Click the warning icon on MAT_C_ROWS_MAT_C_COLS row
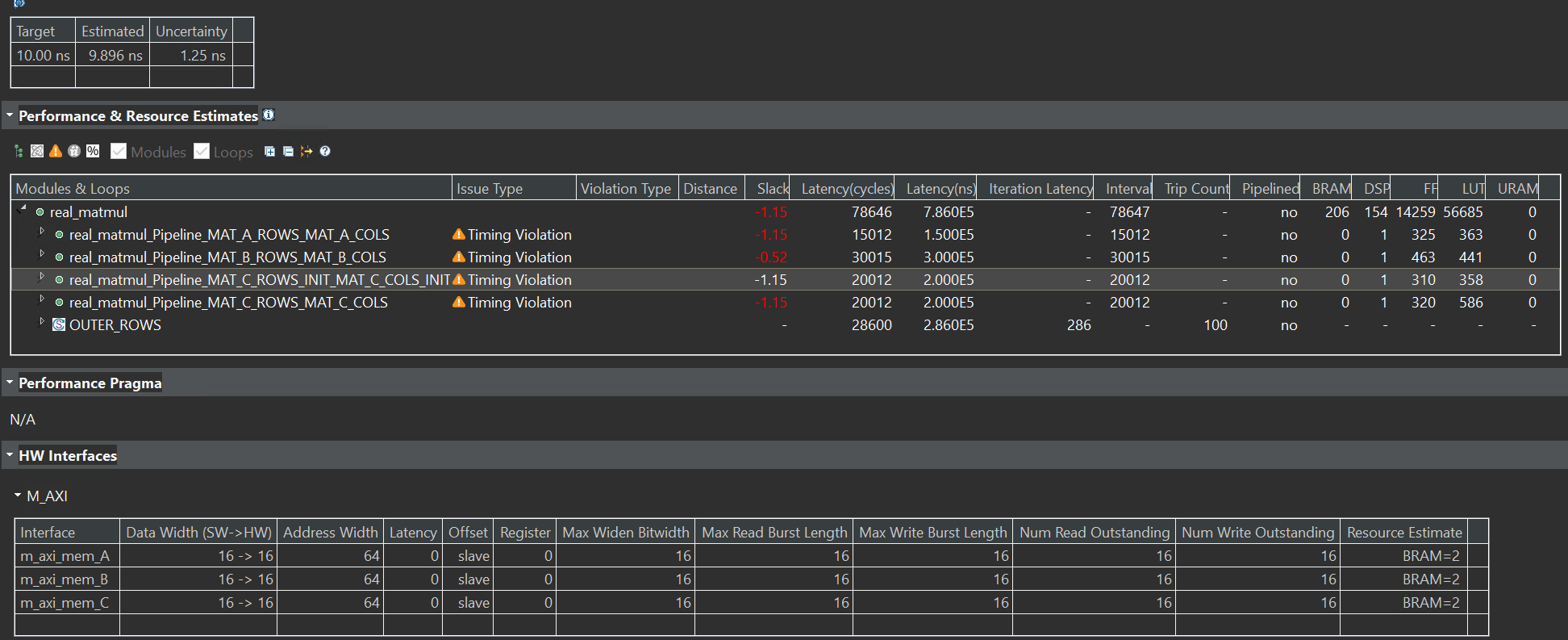 [x=459, y=302]
